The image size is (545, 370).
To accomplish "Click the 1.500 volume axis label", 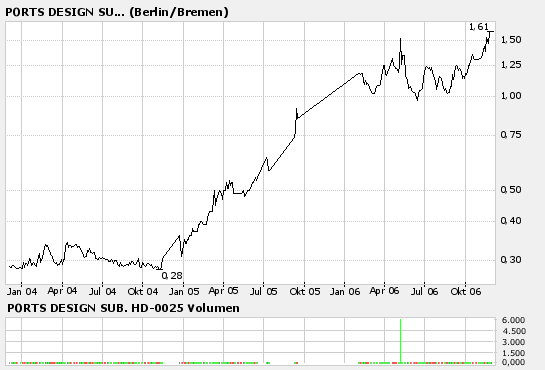I will [513, 353].
